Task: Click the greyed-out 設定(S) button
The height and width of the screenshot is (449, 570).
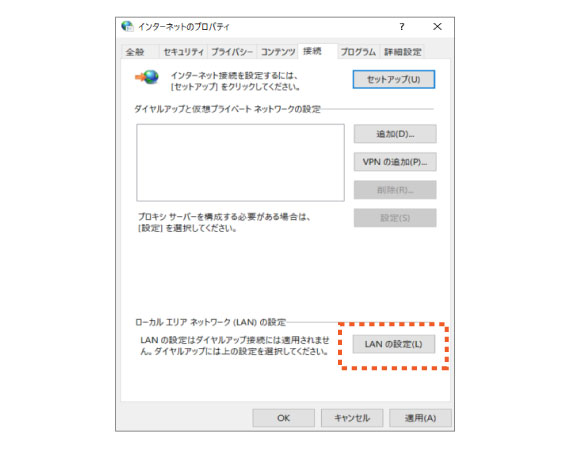Action: pyautogui.click(x=395, y=218)
